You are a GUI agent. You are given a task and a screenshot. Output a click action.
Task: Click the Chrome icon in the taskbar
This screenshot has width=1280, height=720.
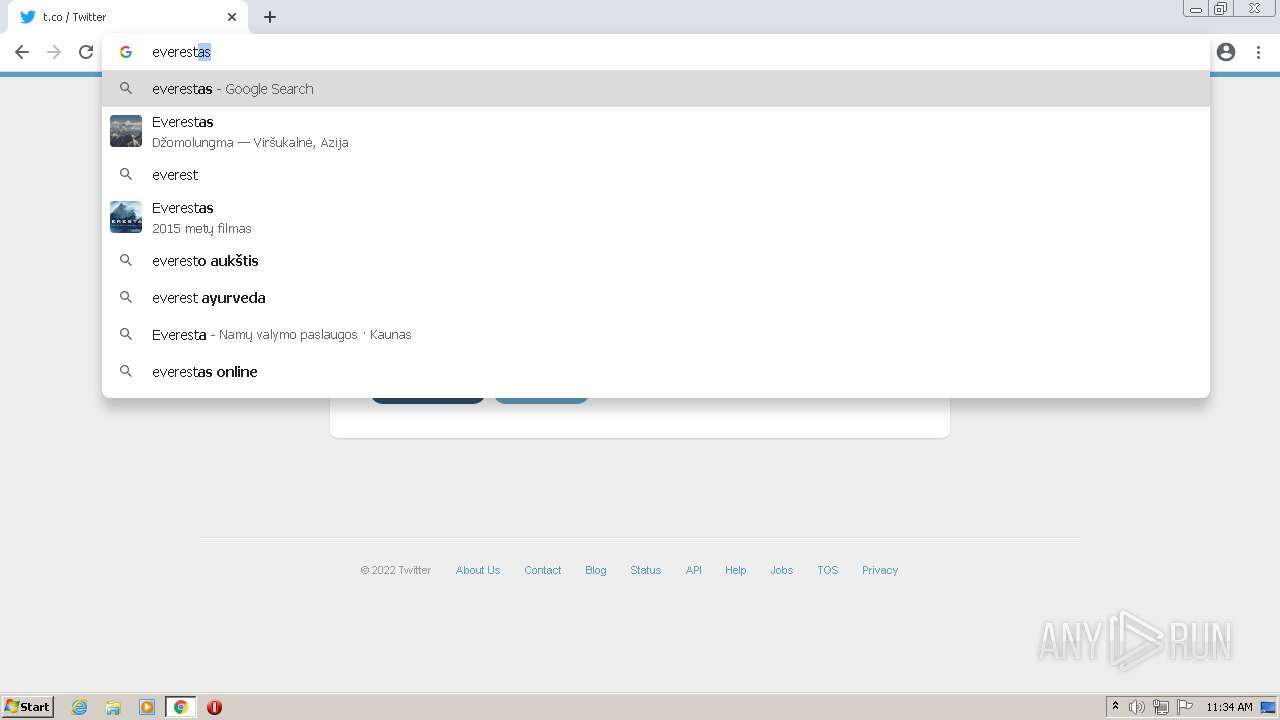[181, 707]
